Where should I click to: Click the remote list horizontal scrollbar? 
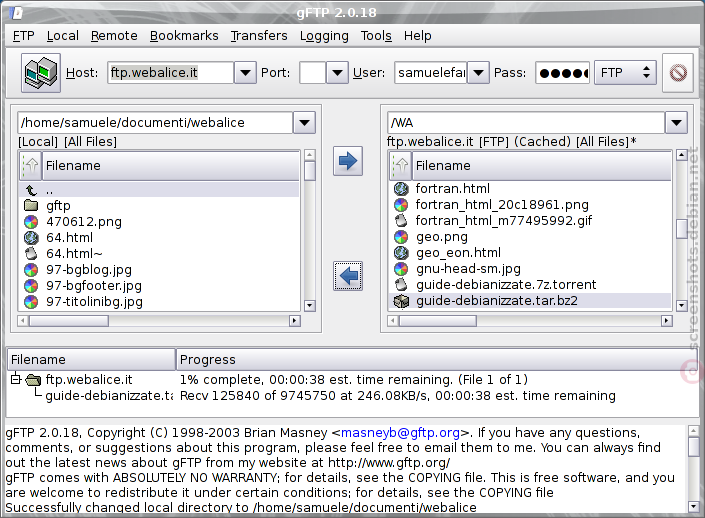pyautogui.click(x=530, y=321)
